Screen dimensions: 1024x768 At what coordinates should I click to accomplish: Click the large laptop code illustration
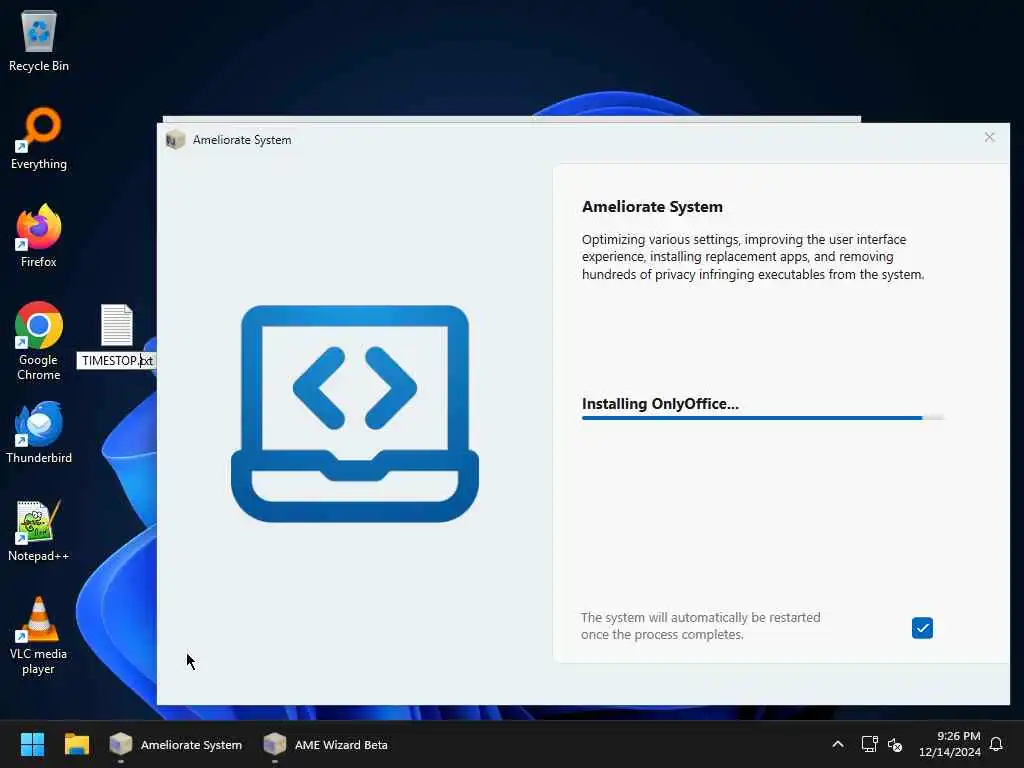[355, 414]
